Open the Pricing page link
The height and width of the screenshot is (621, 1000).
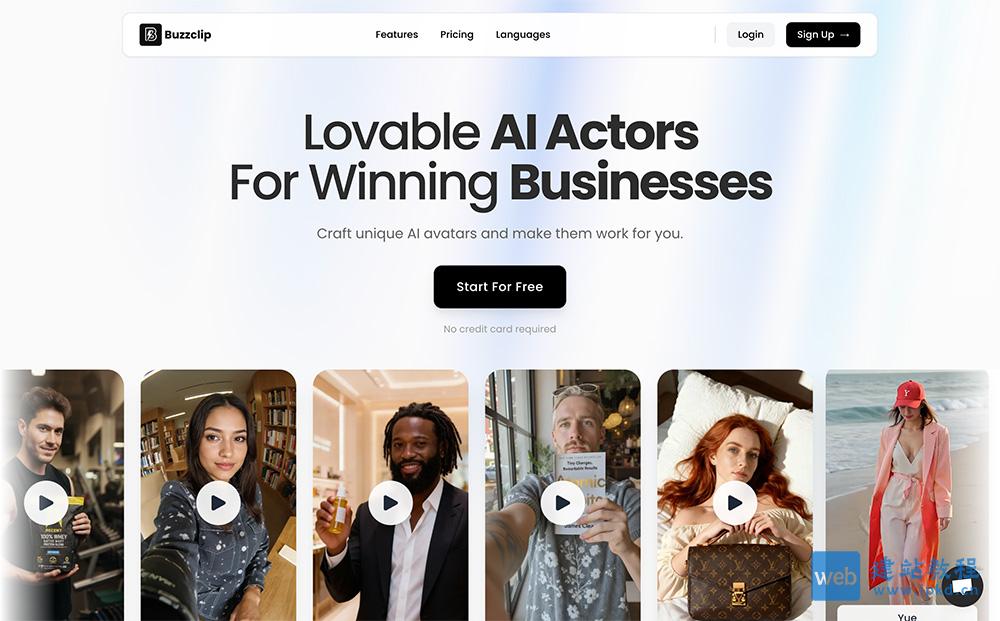(x=457, y=34)
